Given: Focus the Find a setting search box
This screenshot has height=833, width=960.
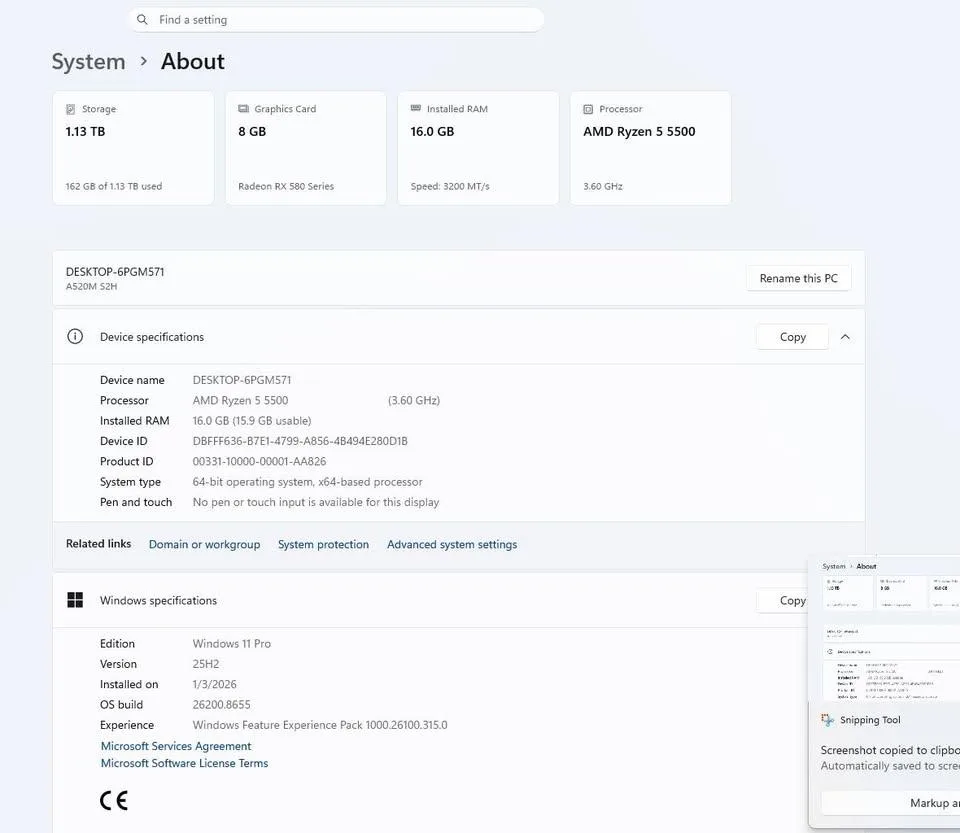Looking at the screenshot, I should pos(336,20).
